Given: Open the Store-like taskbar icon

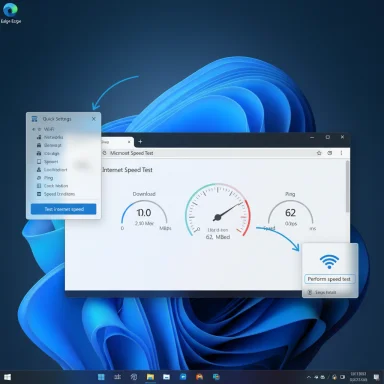Looking at the screenshot, I should click(216, 377).
